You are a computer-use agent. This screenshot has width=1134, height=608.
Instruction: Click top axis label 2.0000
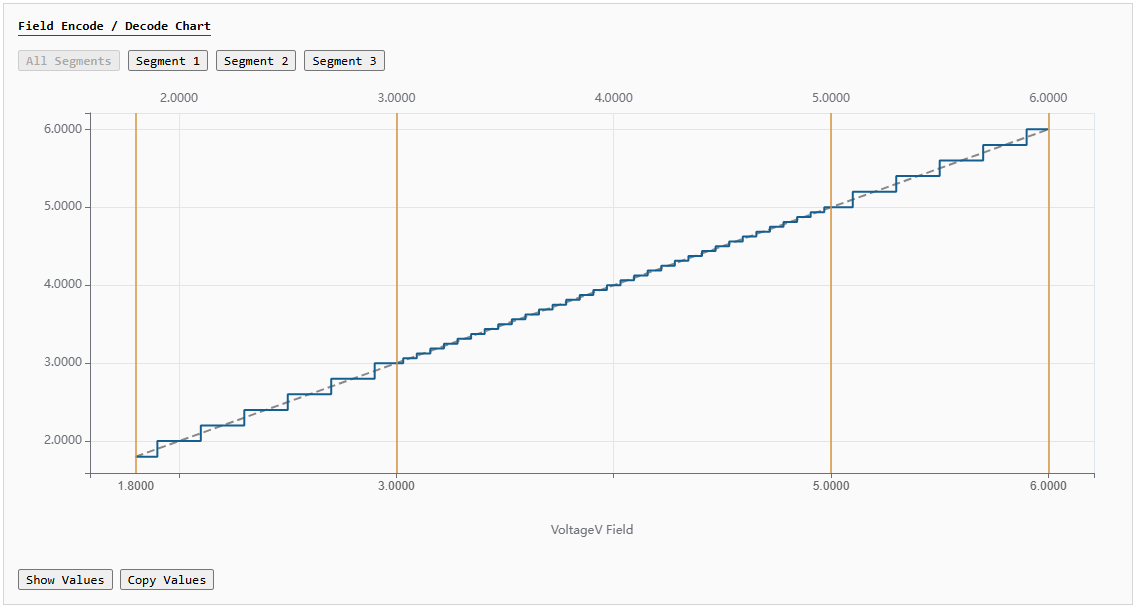179,98
